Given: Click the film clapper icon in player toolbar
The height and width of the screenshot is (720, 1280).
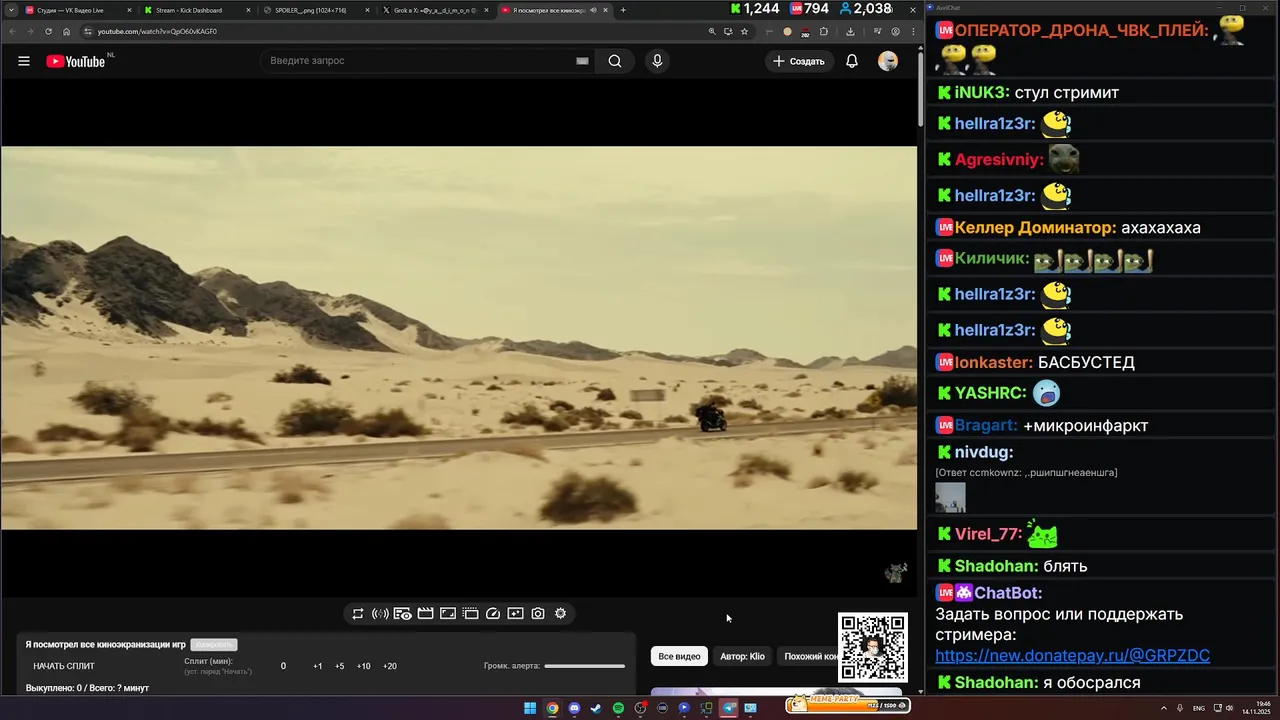Looking at the screenshot, I should coord(425,614).
